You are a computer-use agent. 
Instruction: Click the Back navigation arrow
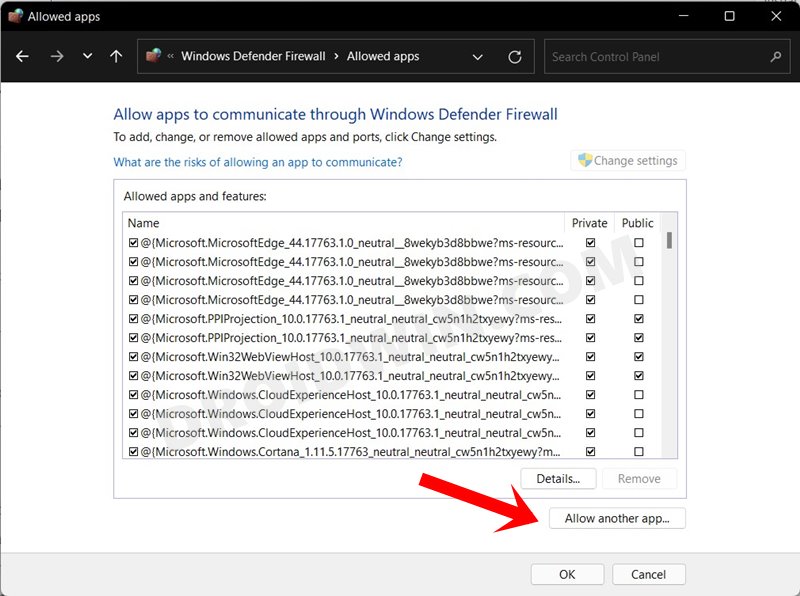click(x=22, y=56)
